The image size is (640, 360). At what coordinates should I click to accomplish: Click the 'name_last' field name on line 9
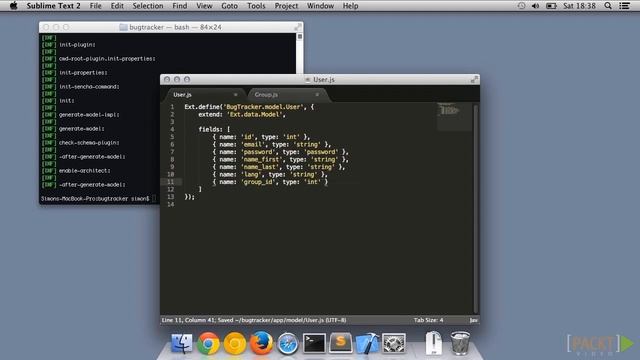click(260, 167)
